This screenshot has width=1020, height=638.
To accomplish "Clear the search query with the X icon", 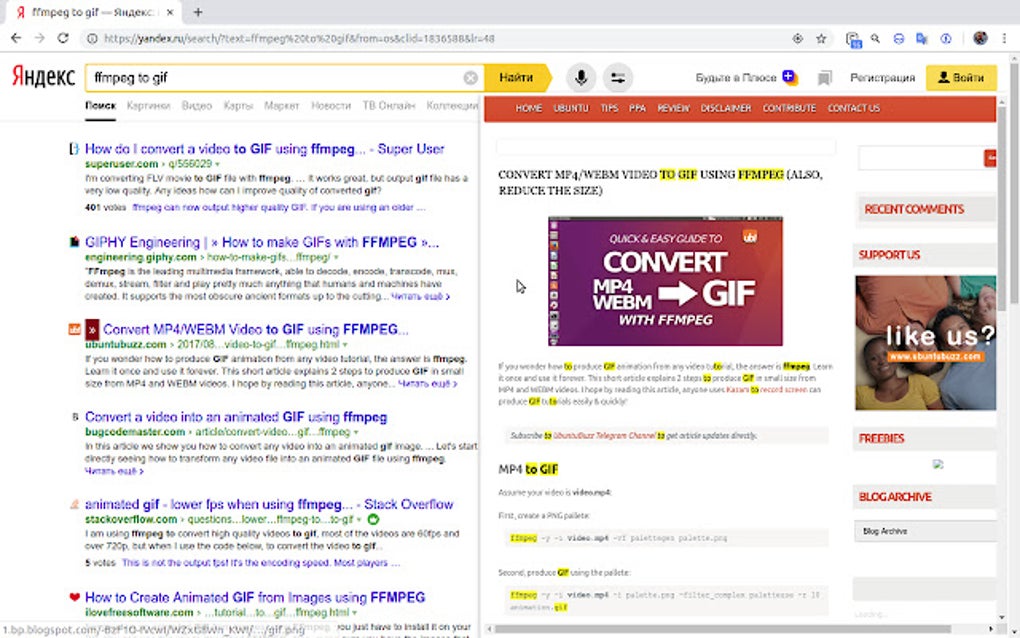I will 470,77.
